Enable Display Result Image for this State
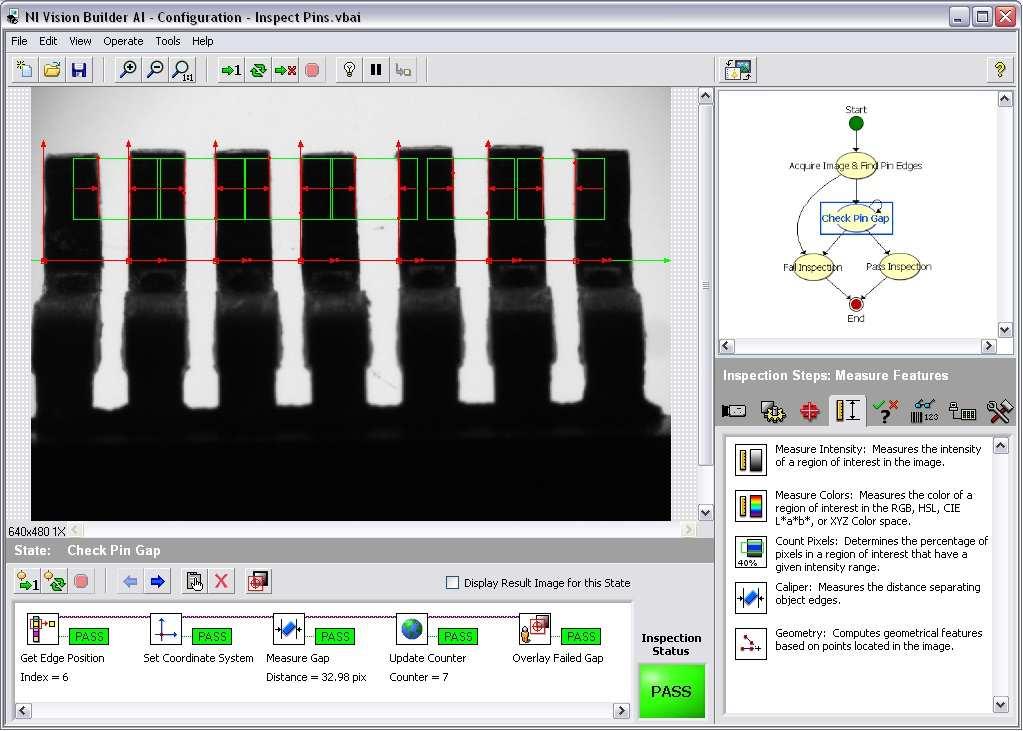Viewport: 1023px width, 731px height. 452,583
